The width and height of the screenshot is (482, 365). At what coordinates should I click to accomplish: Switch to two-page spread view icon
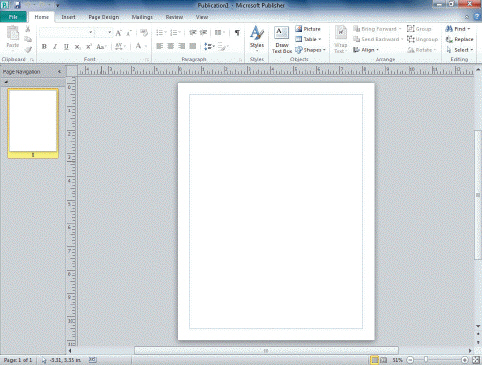pyautogui.click(x=384, y=360)
